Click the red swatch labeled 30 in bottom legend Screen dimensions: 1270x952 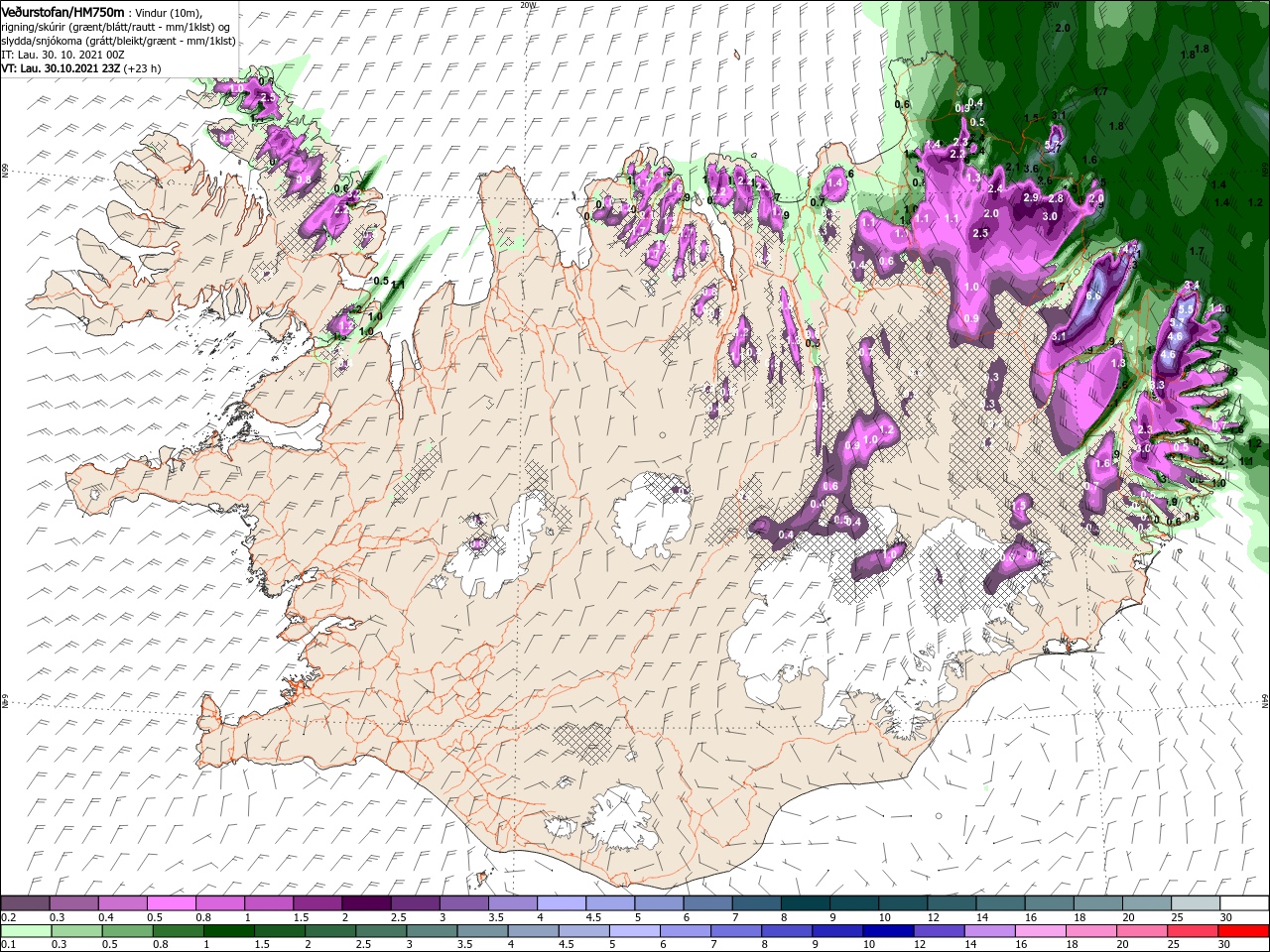click(x=1245, y=931)
